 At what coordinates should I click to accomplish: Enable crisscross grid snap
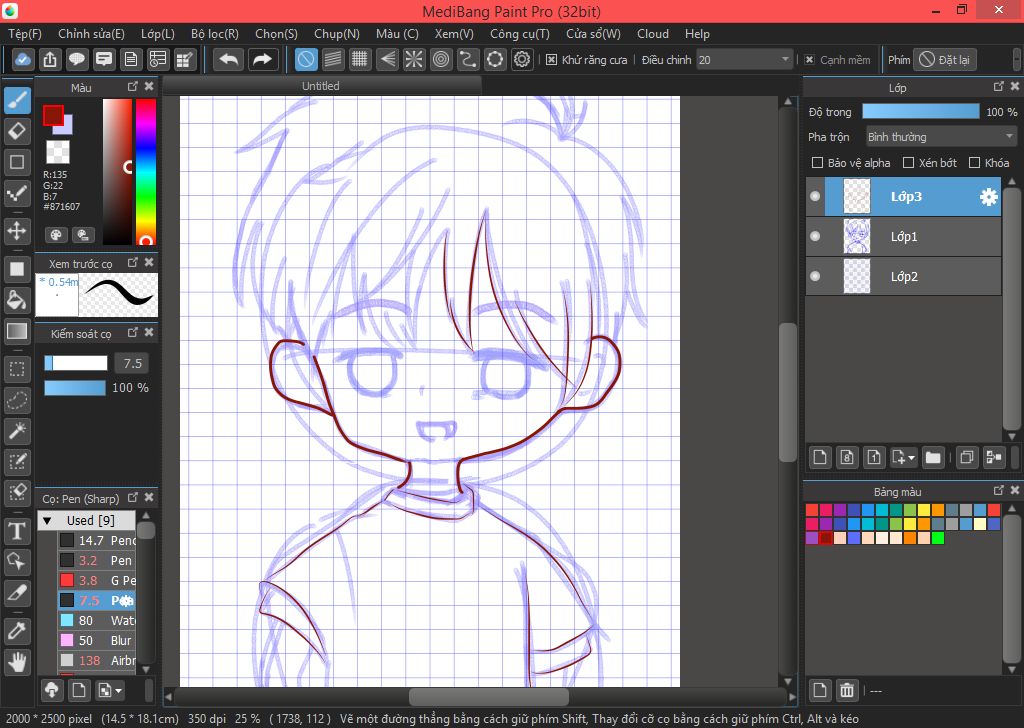click(x=359, y=59)
